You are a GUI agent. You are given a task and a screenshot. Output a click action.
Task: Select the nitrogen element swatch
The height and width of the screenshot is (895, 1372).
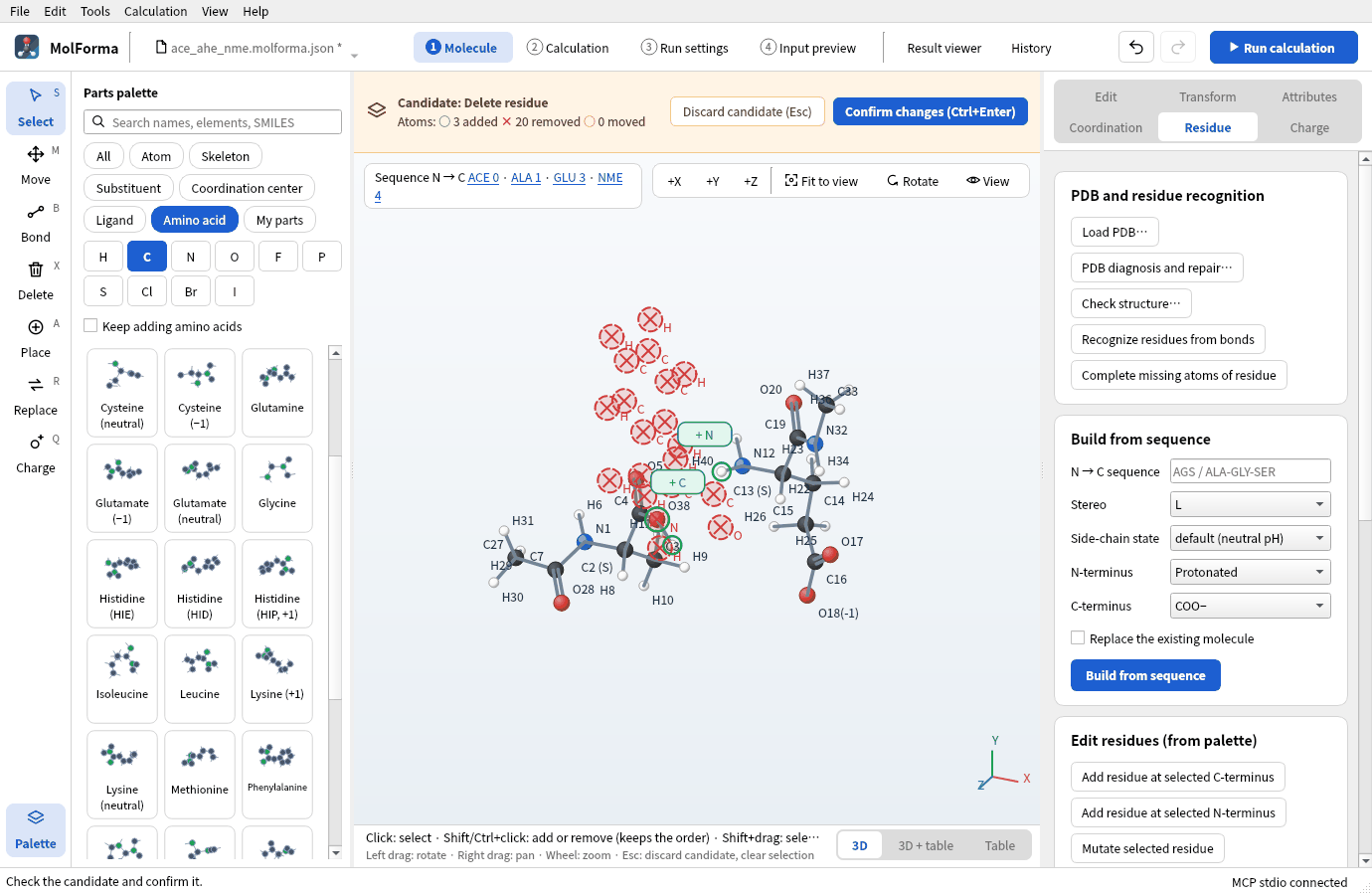(x=191, y=257)
